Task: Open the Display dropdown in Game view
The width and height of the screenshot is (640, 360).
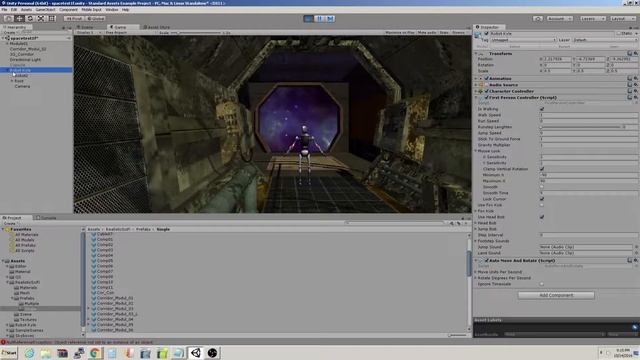Action: [89, 32]
